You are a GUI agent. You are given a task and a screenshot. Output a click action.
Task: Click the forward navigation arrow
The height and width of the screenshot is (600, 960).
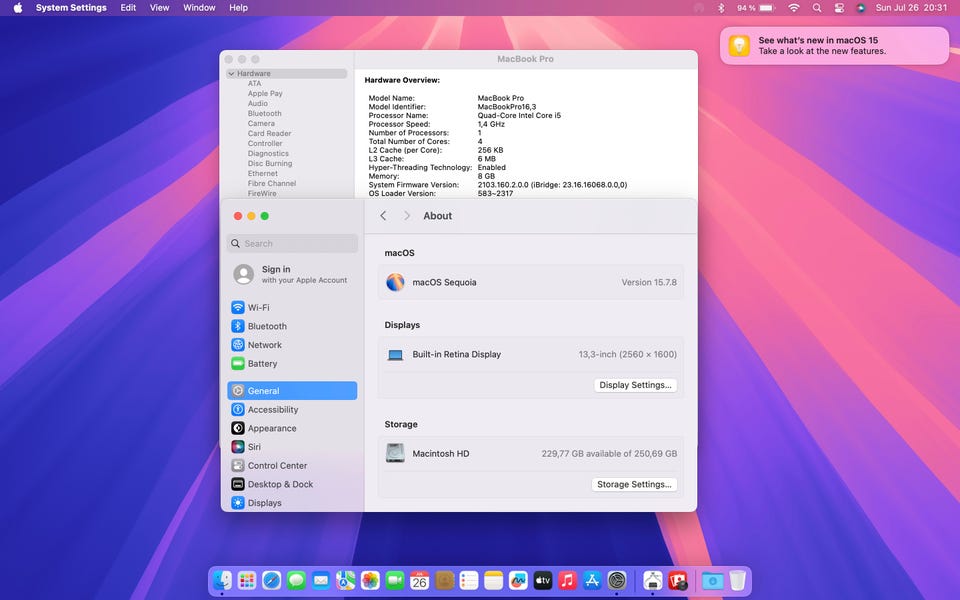407,216
